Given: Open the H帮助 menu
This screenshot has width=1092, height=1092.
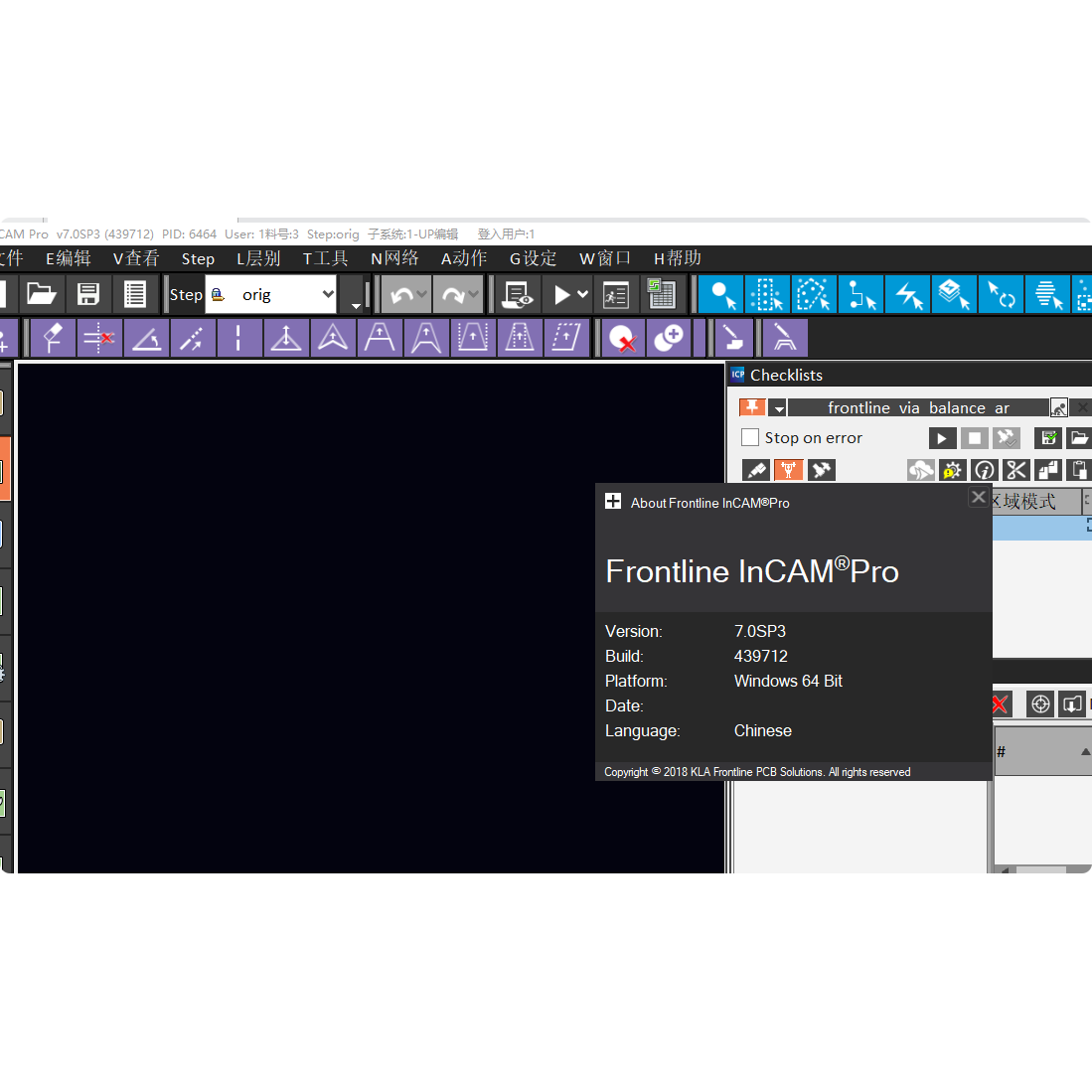Looking at the screenshot, I should point(677,258).
